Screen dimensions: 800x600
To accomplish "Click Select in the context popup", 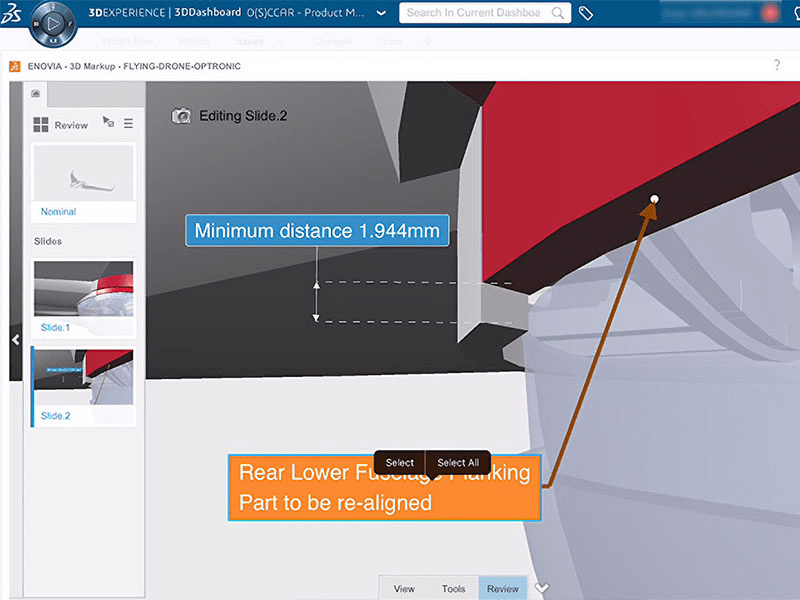I will click(x=399, y=462).
